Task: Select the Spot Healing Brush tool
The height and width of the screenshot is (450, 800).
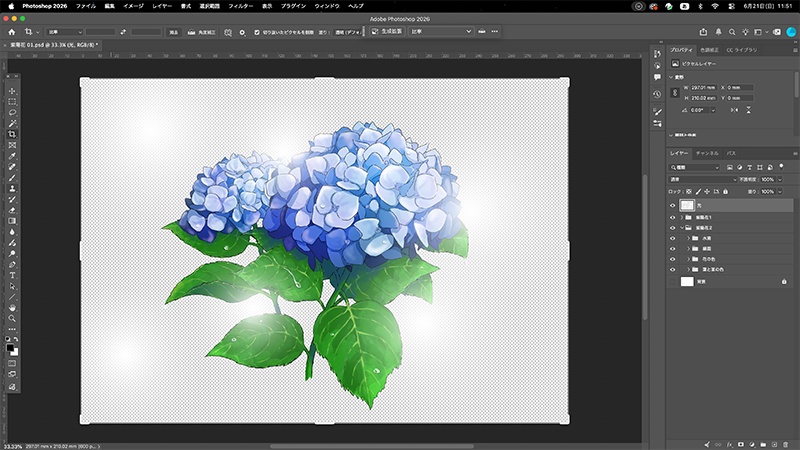Action: pyautogui.click(x=12, y=167)
